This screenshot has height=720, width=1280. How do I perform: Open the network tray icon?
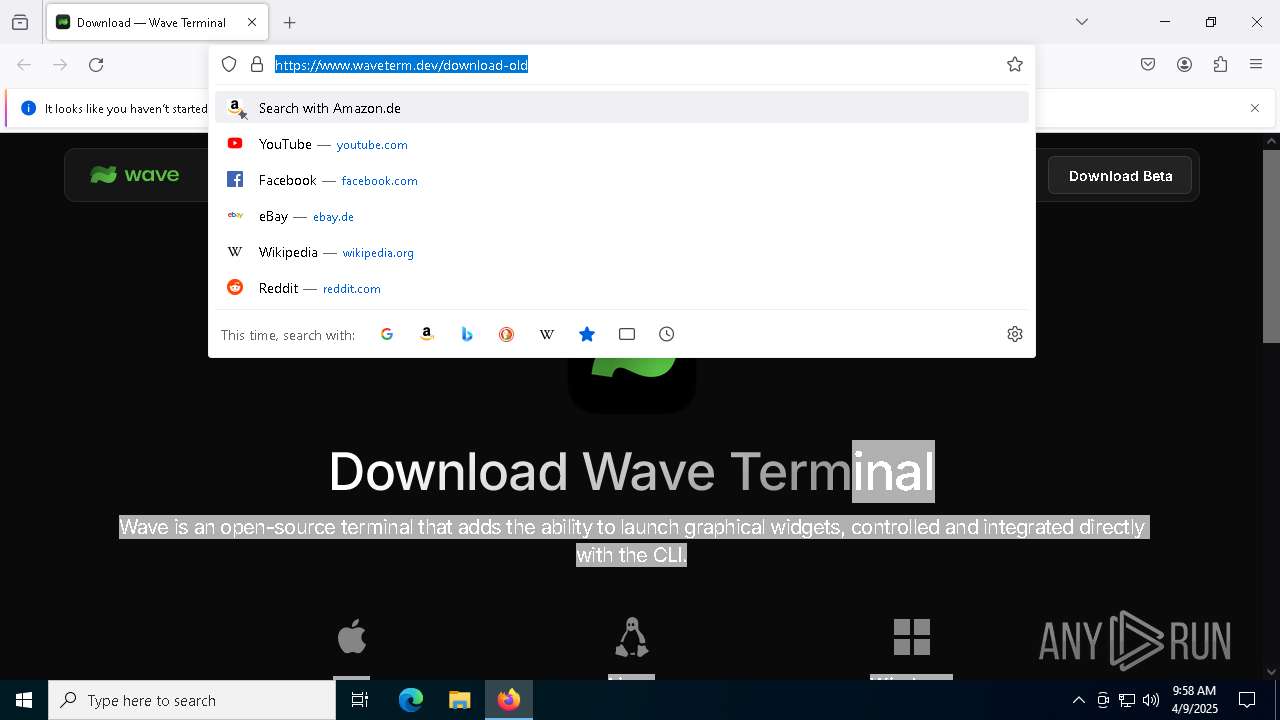[1127, 701]
